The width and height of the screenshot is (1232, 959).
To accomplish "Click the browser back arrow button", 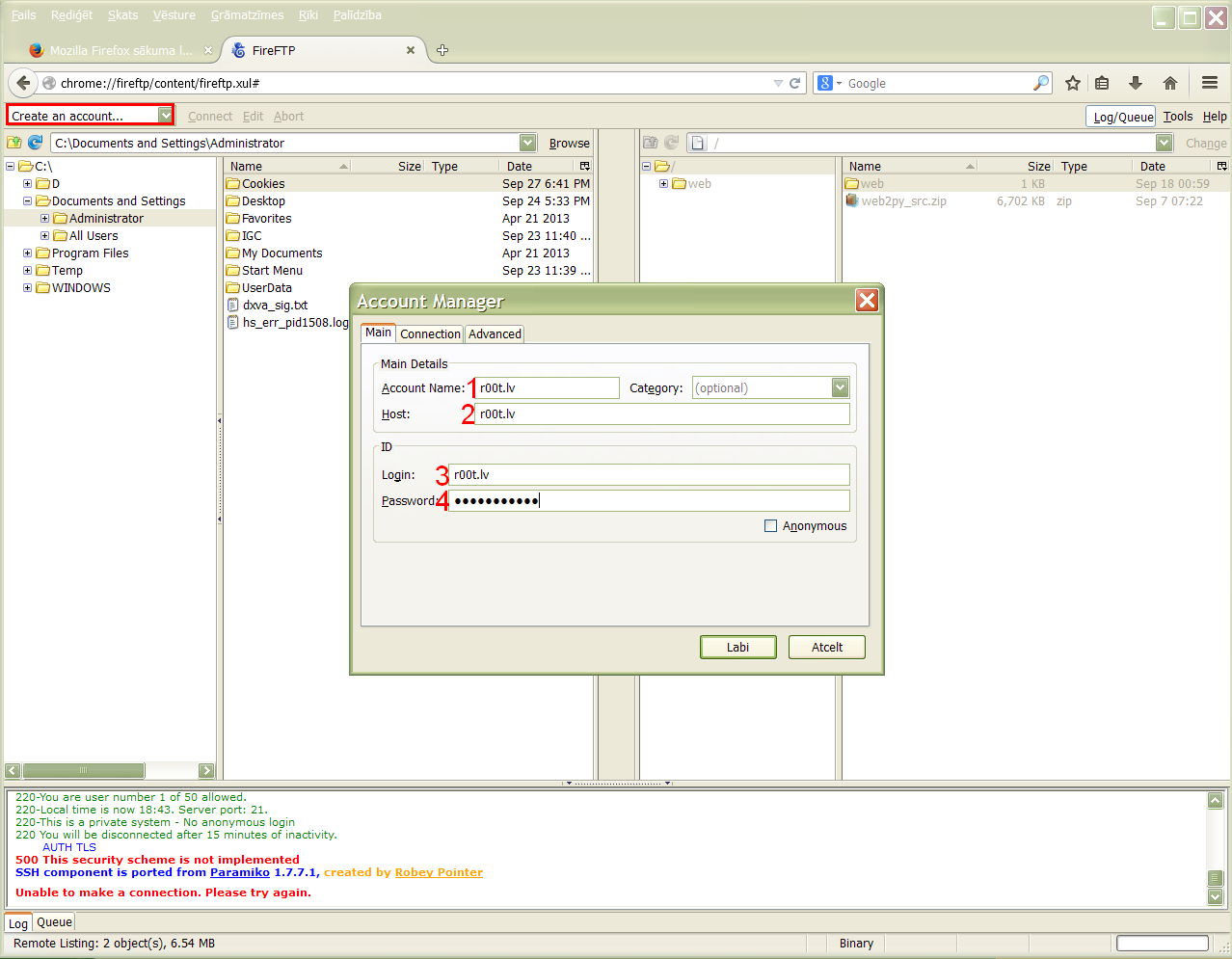I will click(24, 84).
